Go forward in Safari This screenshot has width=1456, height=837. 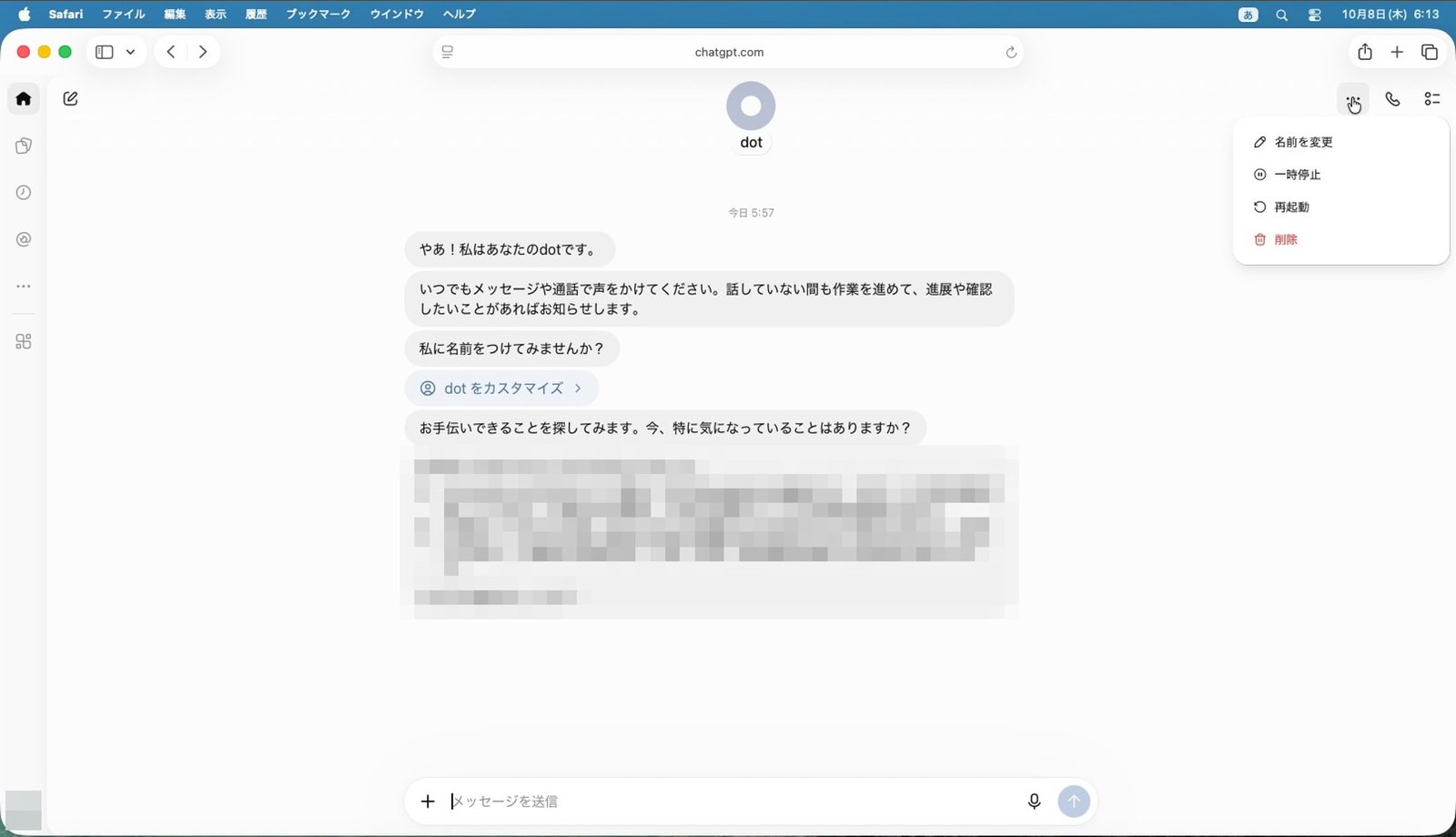click(203, 52)
